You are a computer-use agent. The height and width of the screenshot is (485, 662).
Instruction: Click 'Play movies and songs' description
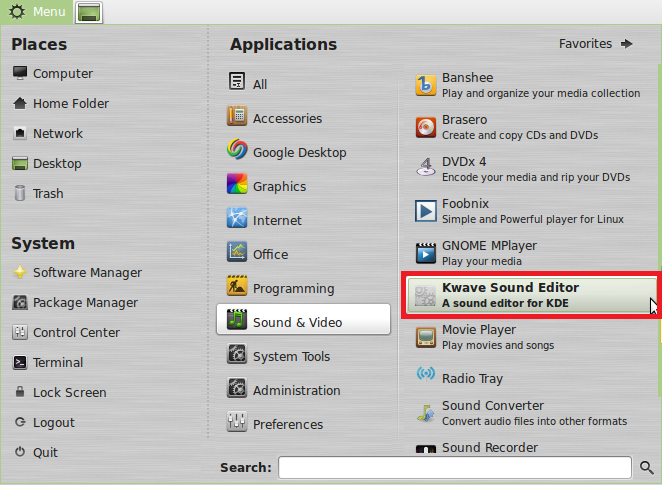pyautogui.click(x=498, y=345)
